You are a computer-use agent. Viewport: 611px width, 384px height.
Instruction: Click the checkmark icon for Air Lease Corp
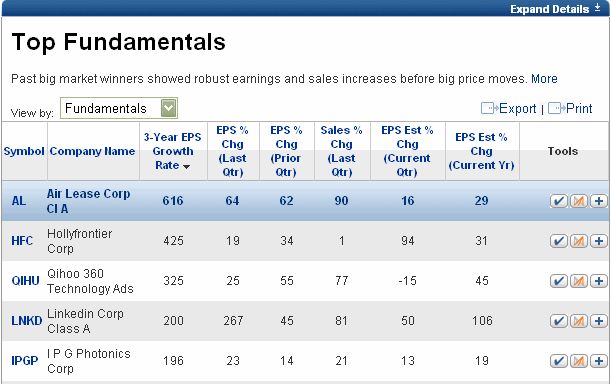(558, 201)
